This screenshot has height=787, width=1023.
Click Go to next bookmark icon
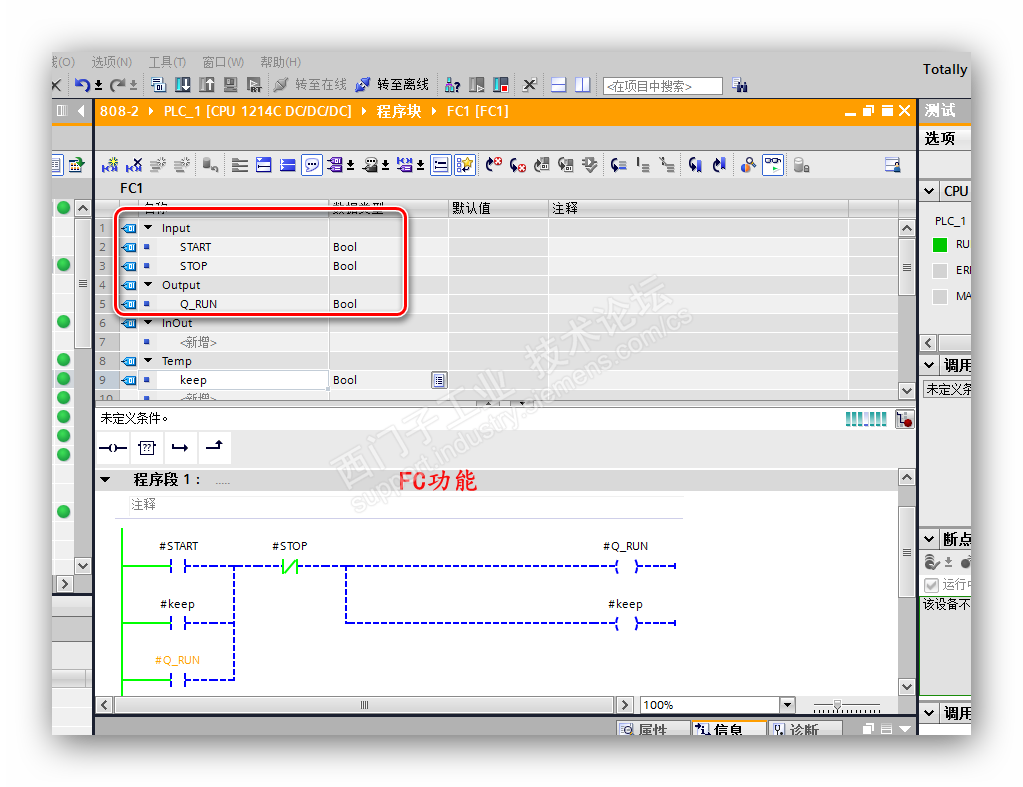click(695, 165)
